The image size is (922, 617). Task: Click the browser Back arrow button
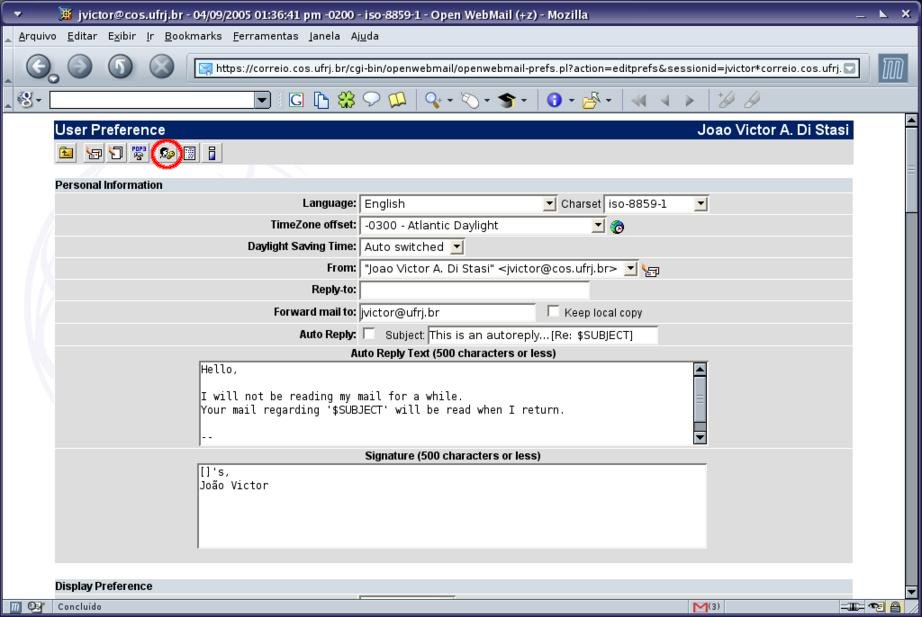[x=39, y=68]
